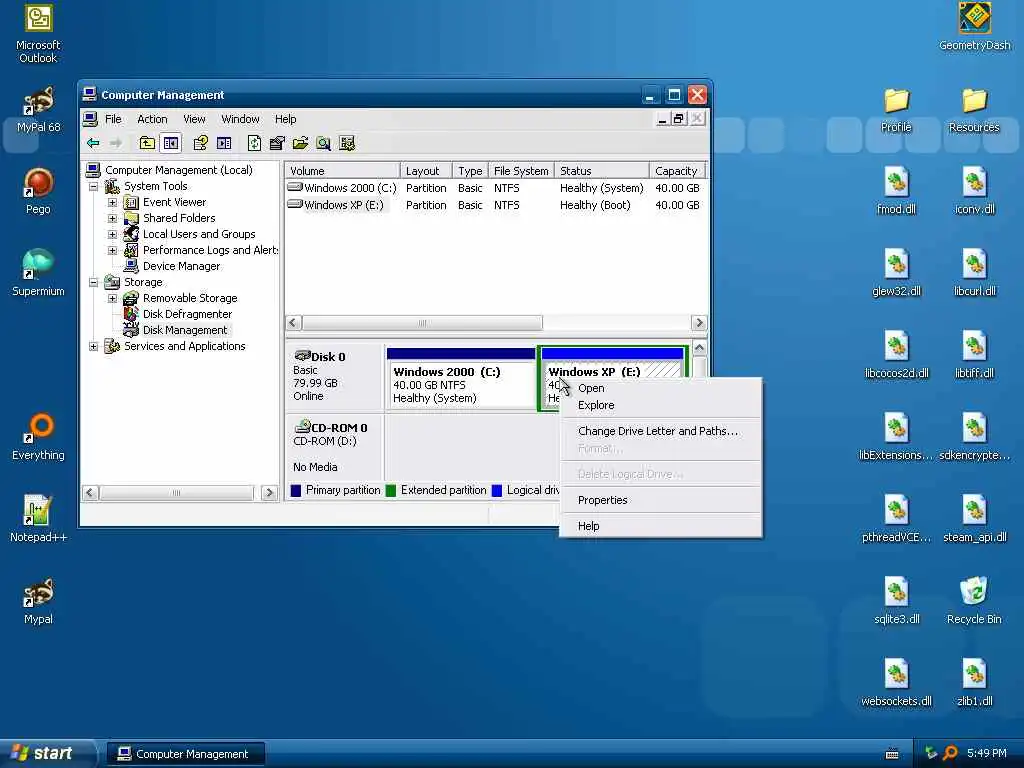The height and width of the screenshot is (768, 1024).
Task: Select Disk Defragmenter in the tree
Action: [187, 314]
